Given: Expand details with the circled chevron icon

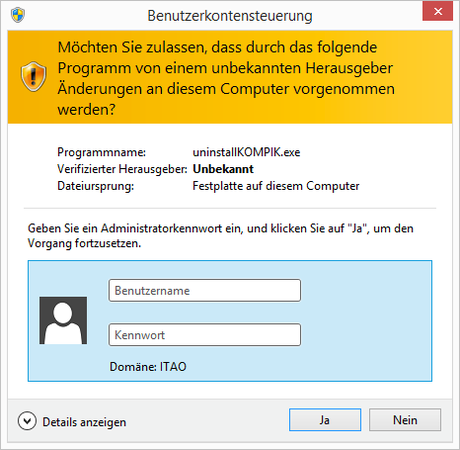Looking at the screenshot, I should tap(27, 421).
